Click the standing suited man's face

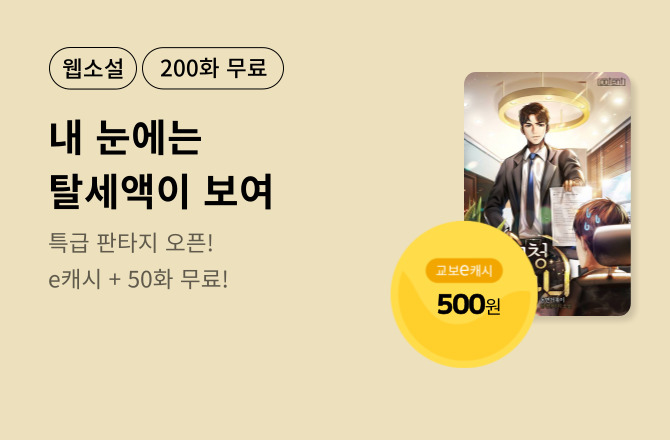(536, 126)
